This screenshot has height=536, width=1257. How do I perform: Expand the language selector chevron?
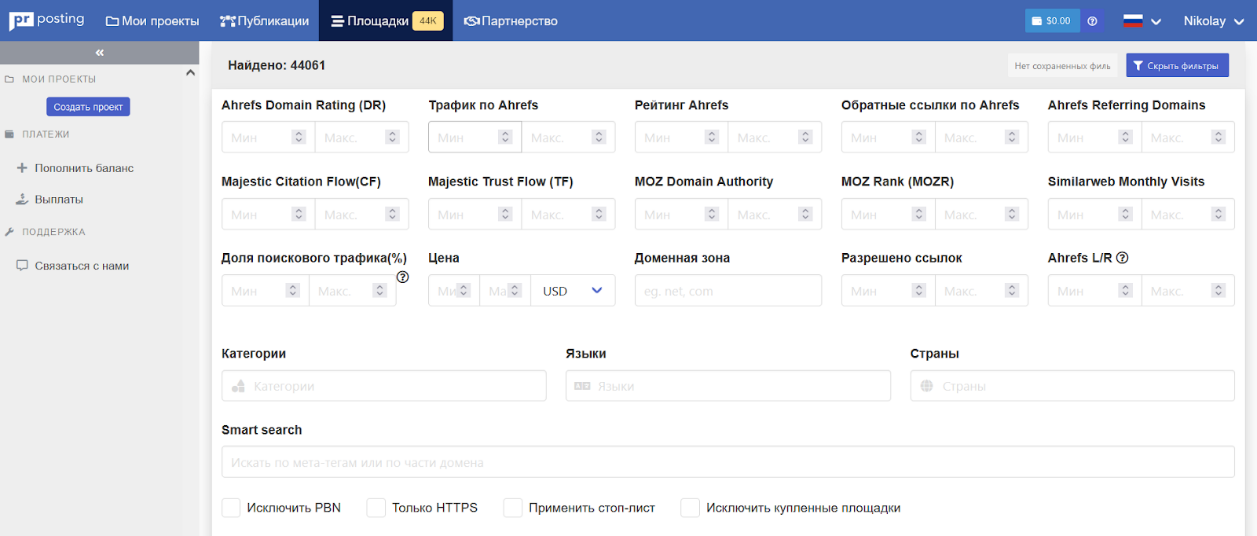[x=1156, y=21]
